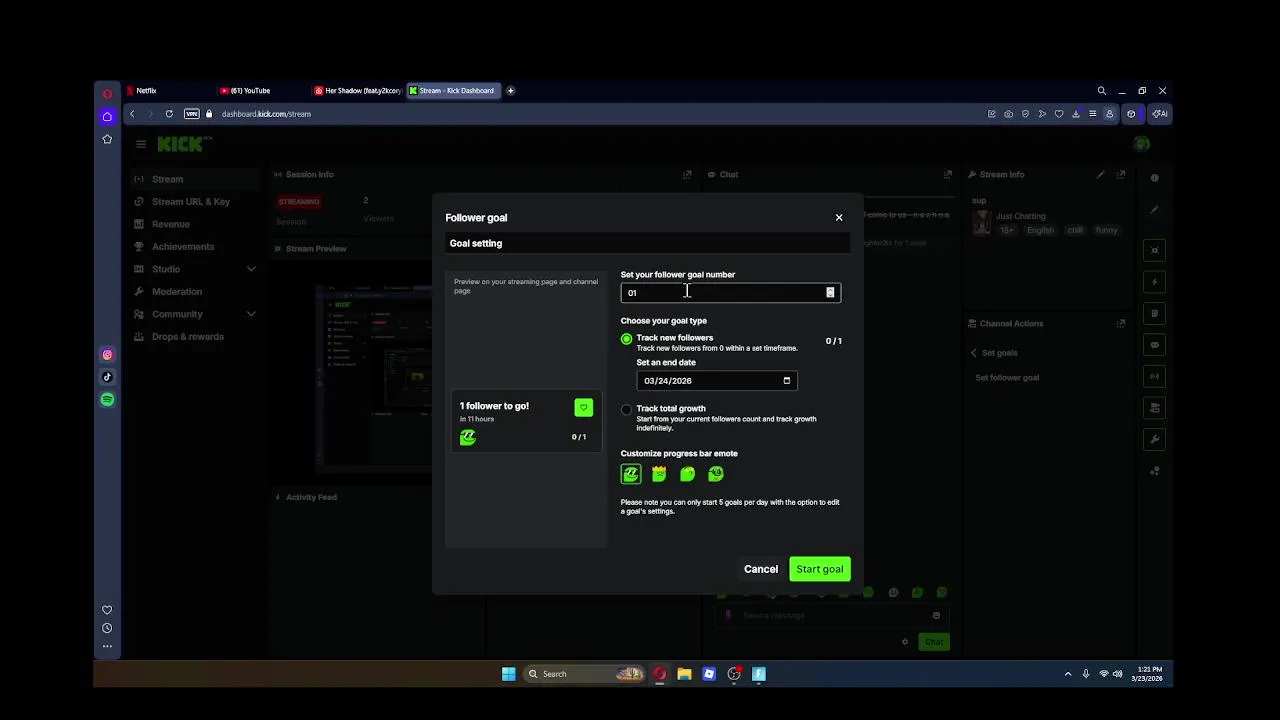Open Moderation in the sidebar
This screenshot has height=720, width=1280.
coord(196,292)
